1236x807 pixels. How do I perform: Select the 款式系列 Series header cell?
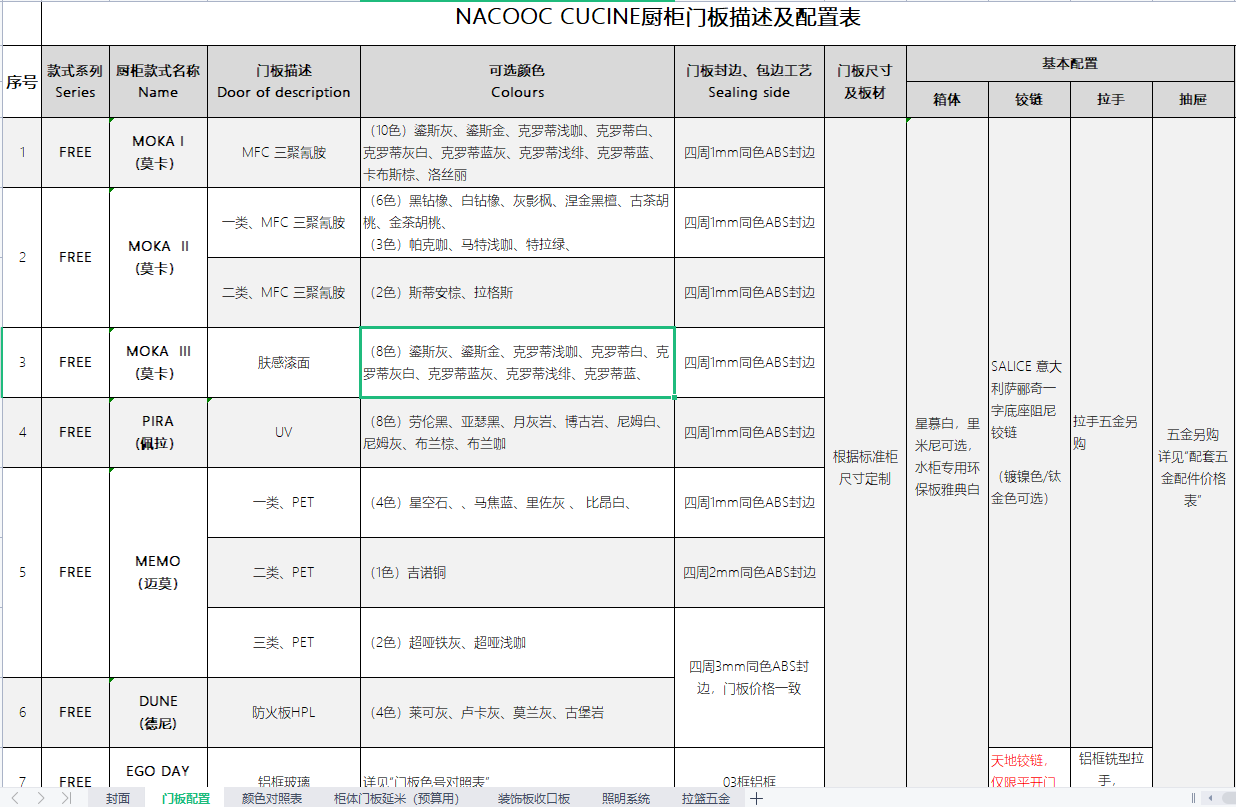point(75,81)
